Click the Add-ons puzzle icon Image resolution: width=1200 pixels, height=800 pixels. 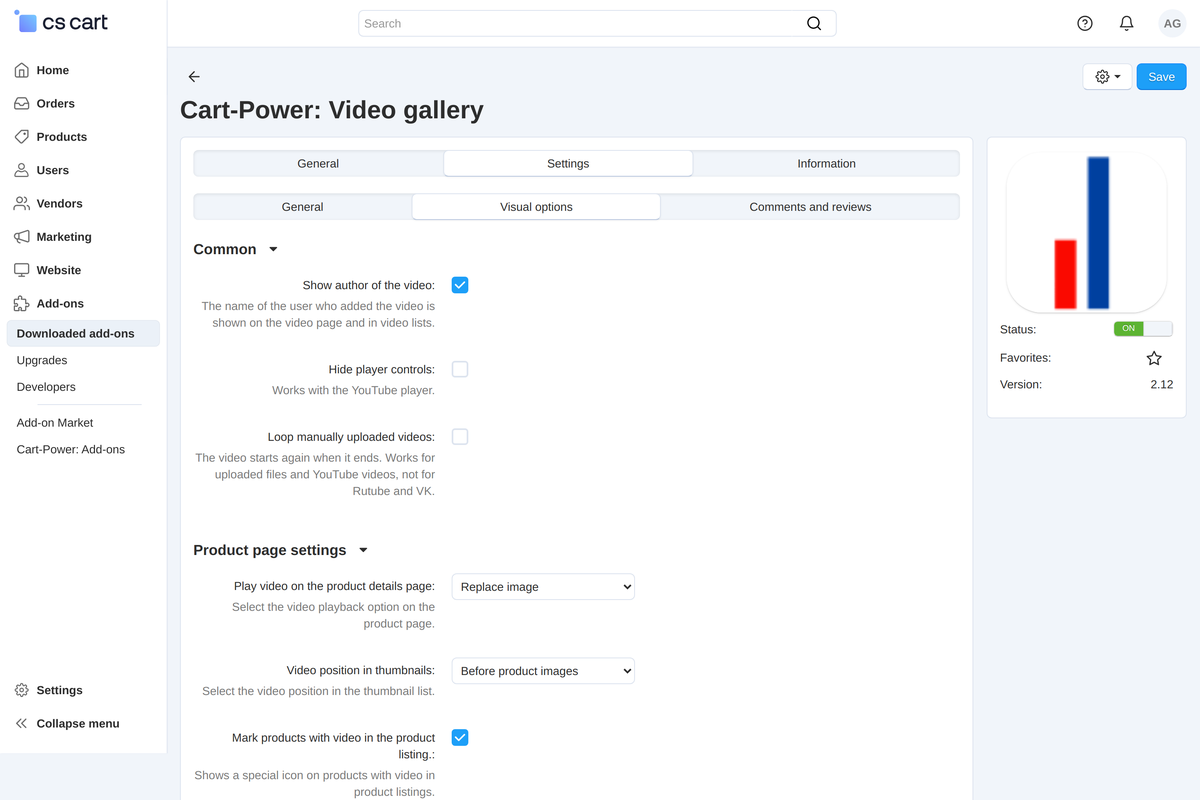pos(21,303)
